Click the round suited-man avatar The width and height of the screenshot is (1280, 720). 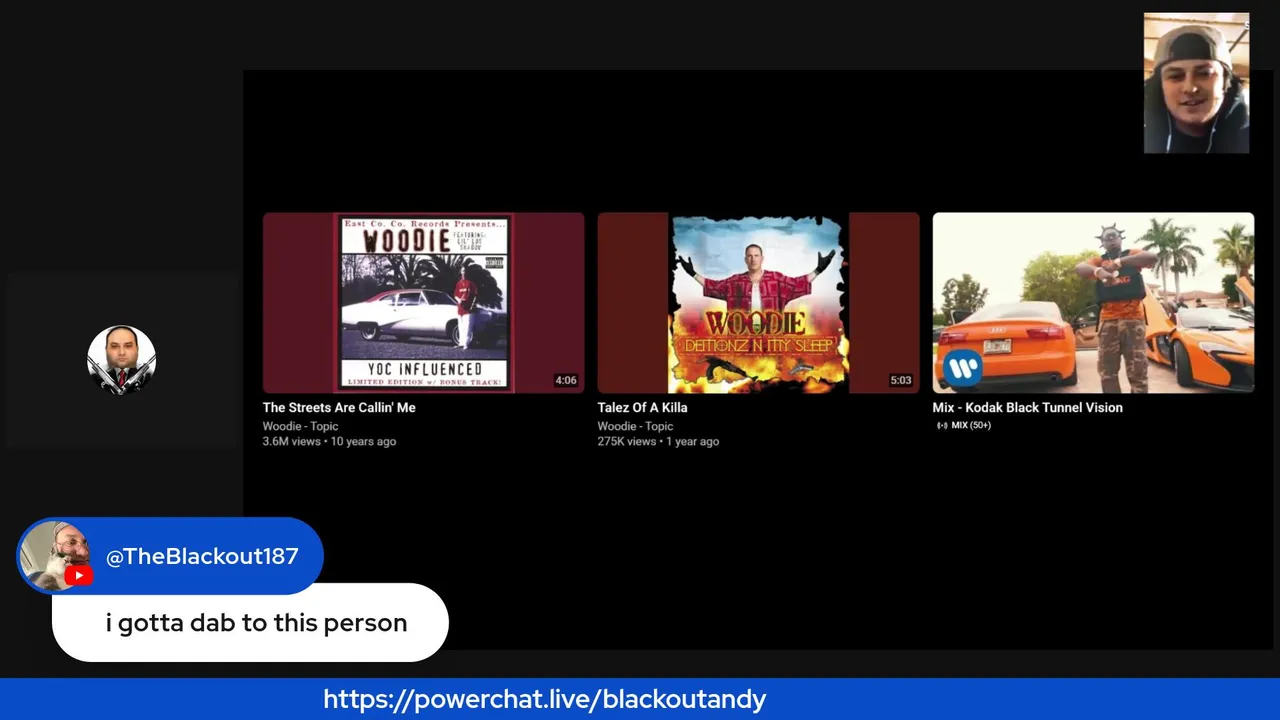pos(121,360)
